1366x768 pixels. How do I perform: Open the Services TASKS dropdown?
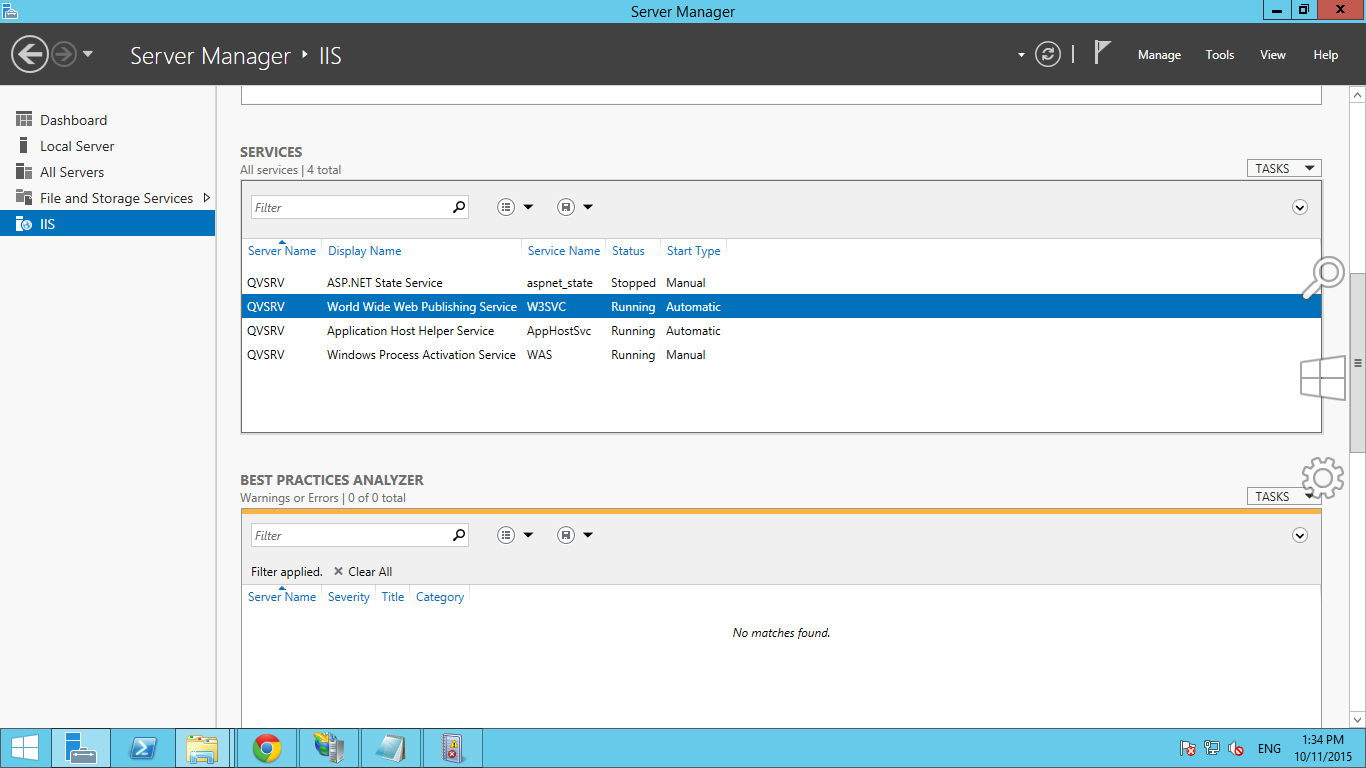1284,168
